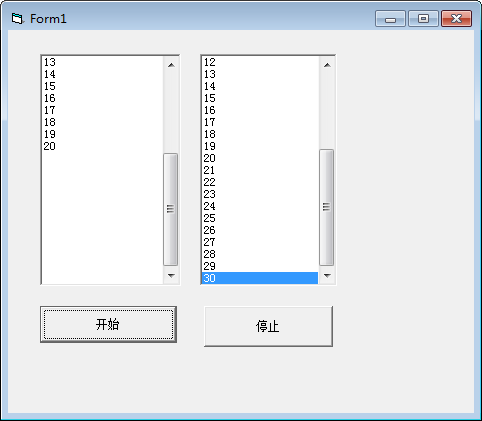Select item 17 in the left list
The width and height of the screenshot is (482, 421).
(102, 110)
